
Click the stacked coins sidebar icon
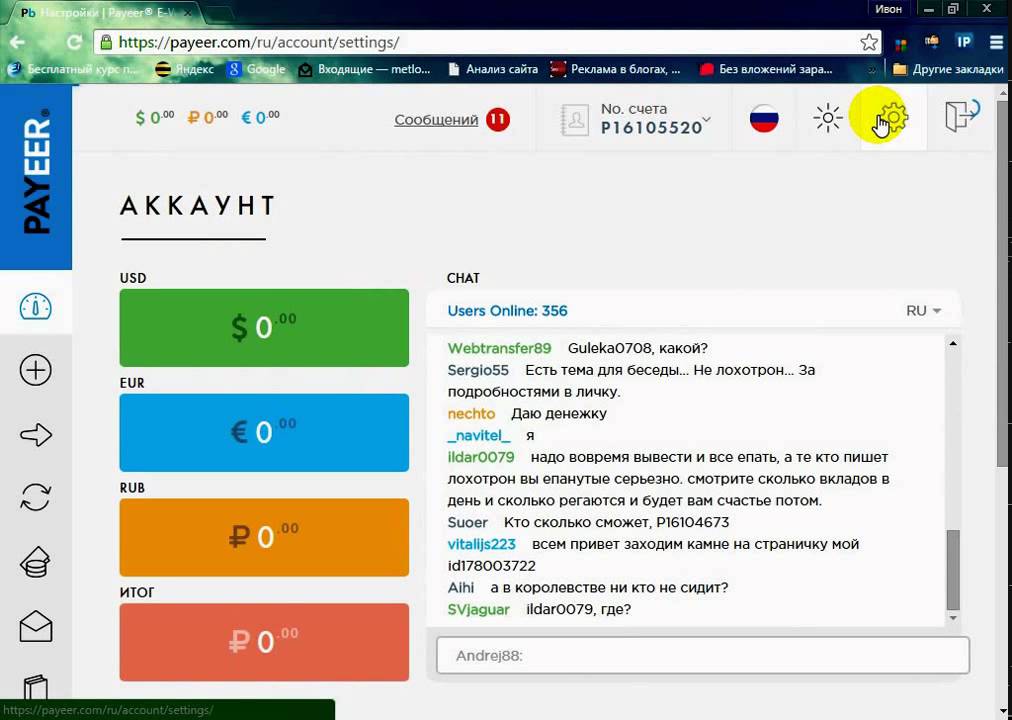tap(35, 562)
